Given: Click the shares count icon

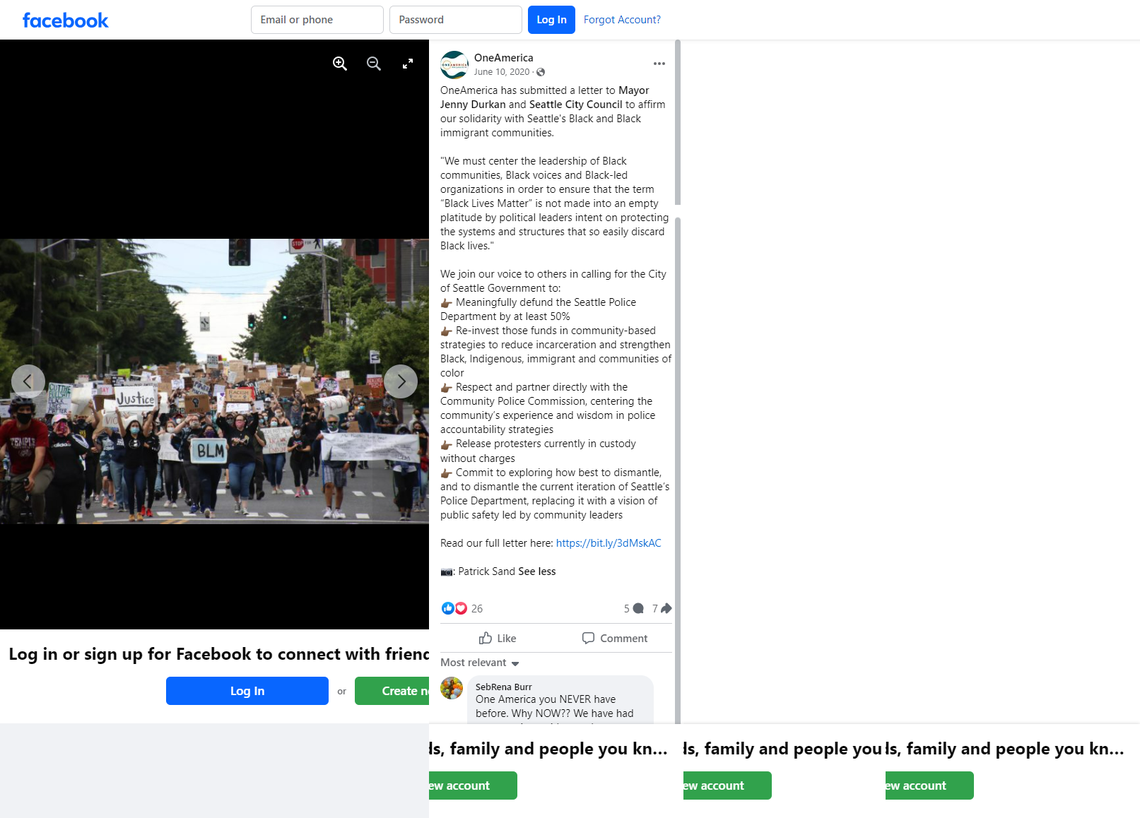Looking at the screenshot, I should point(662,609).
